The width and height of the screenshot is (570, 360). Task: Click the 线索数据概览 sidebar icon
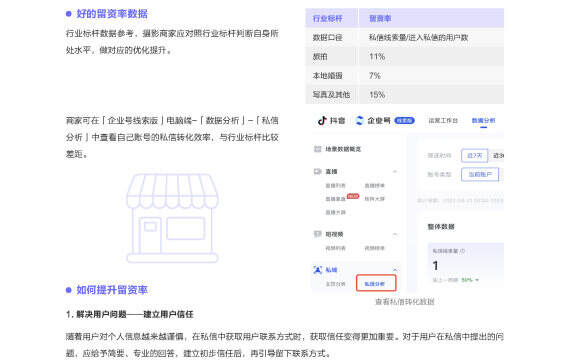pyautogui.click(x=317, y=149)
